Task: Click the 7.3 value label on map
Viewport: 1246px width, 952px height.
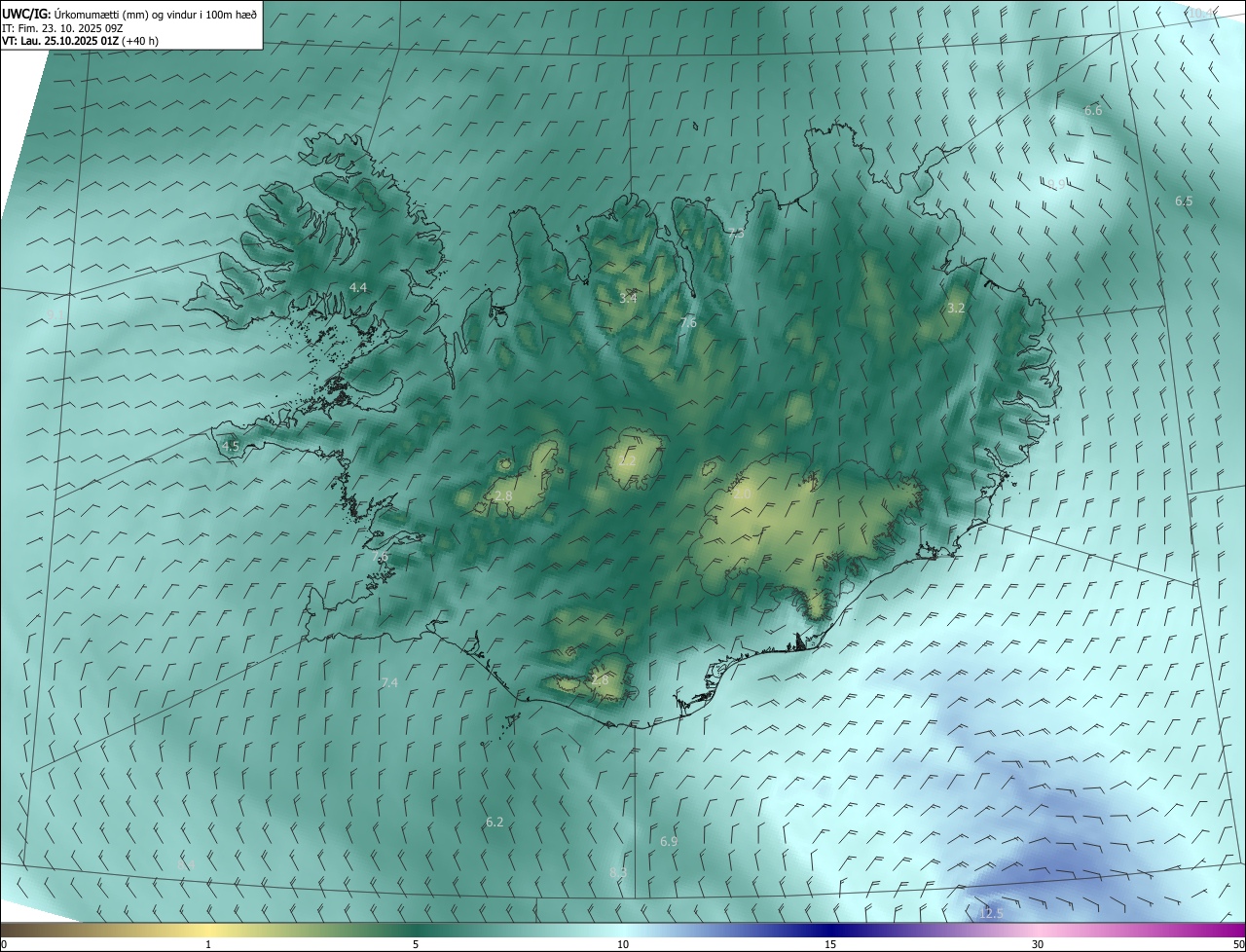Action: [x=735, y=234]
